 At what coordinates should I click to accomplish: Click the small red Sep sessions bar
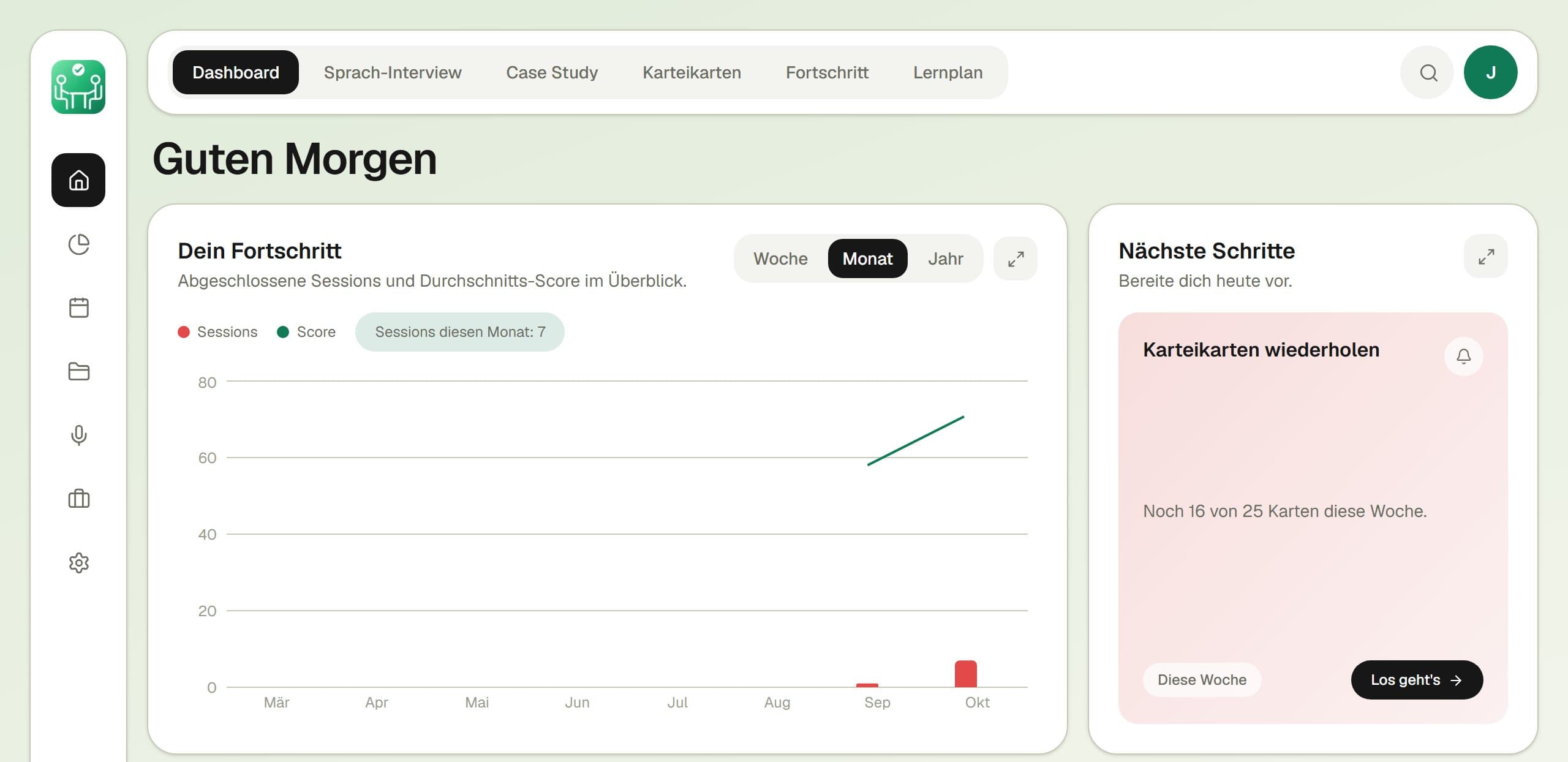(867, 685)
